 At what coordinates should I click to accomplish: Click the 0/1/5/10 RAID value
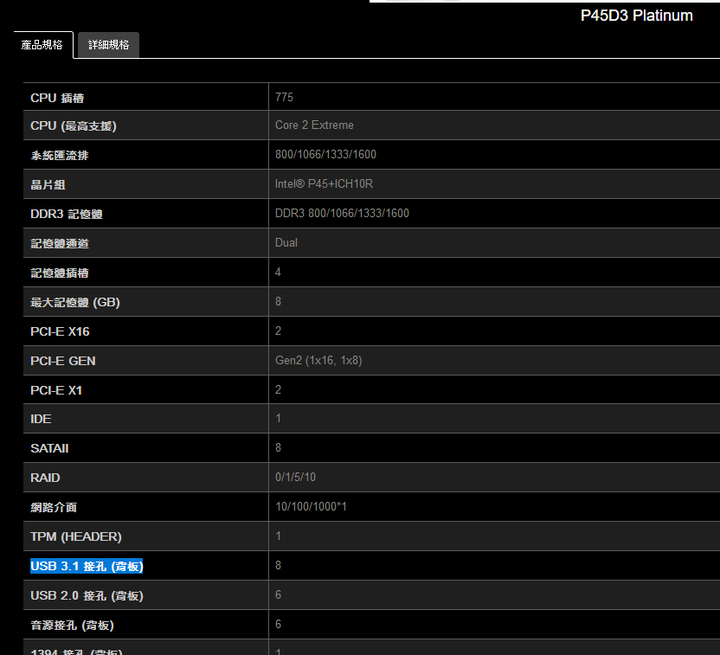coord(296,477)
